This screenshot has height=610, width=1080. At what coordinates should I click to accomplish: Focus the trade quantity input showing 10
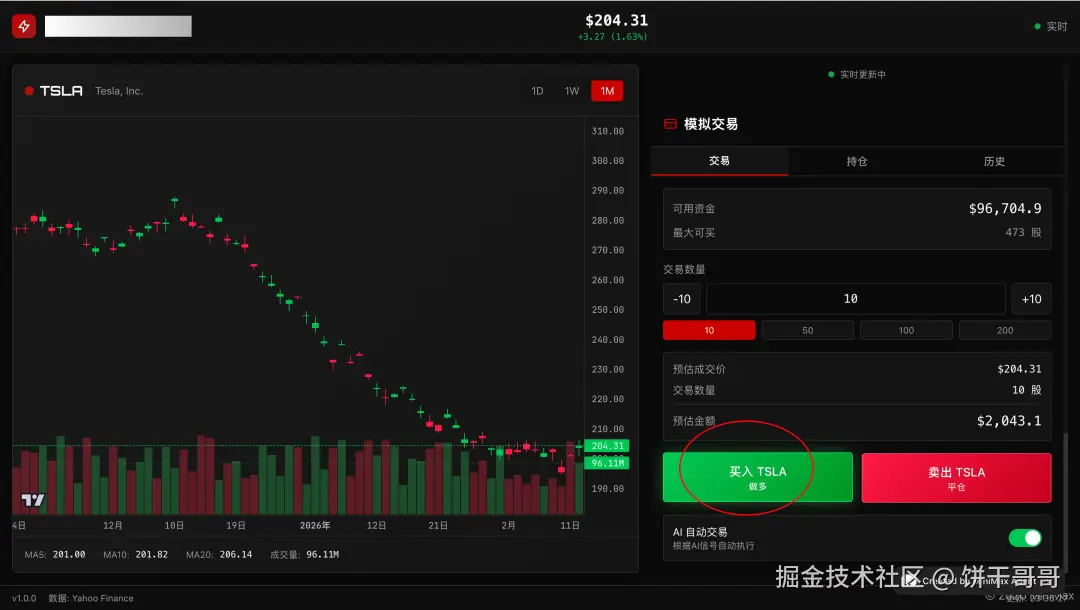point(855,299)
